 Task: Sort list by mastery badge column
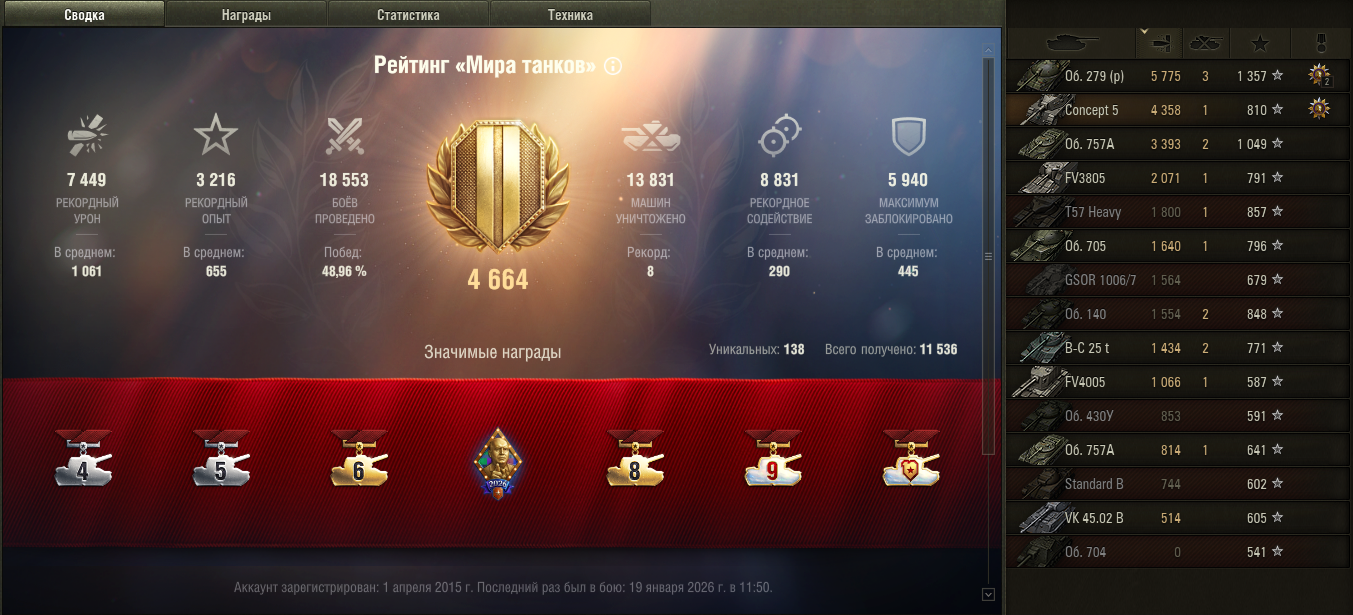coord(1320,43)
